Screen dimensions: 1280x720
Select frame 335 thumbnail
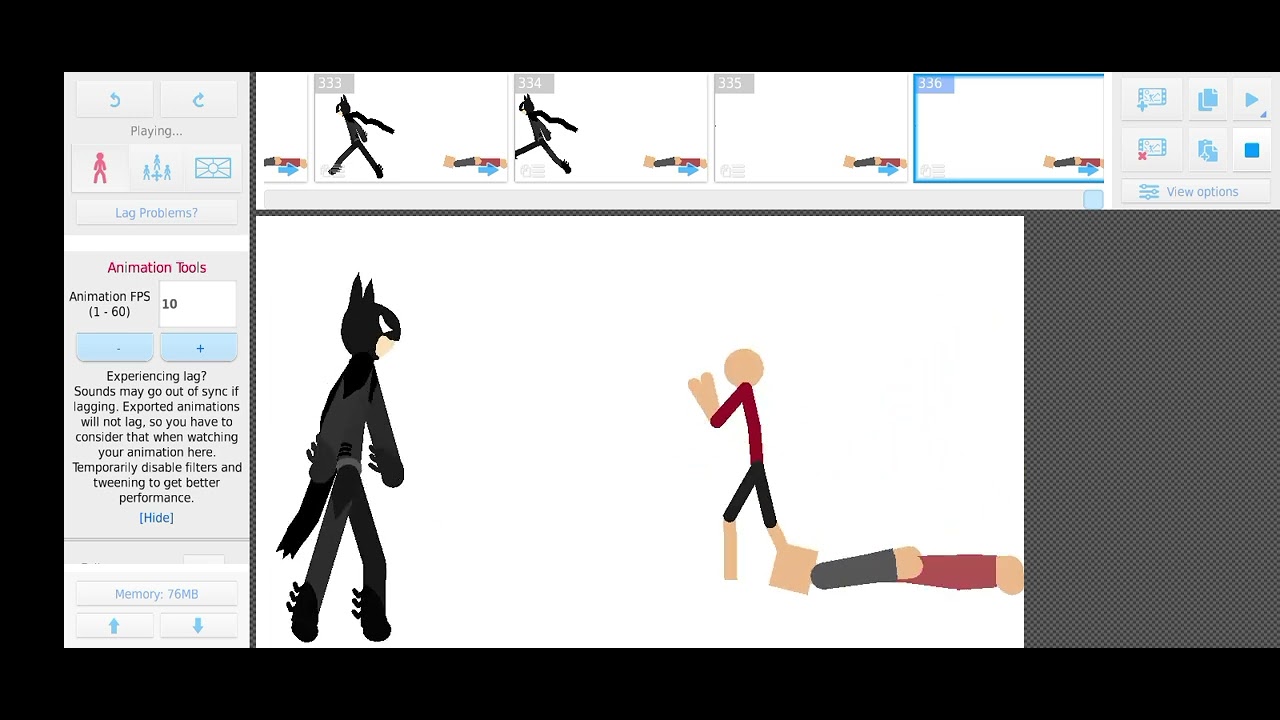tap(810, 128)
